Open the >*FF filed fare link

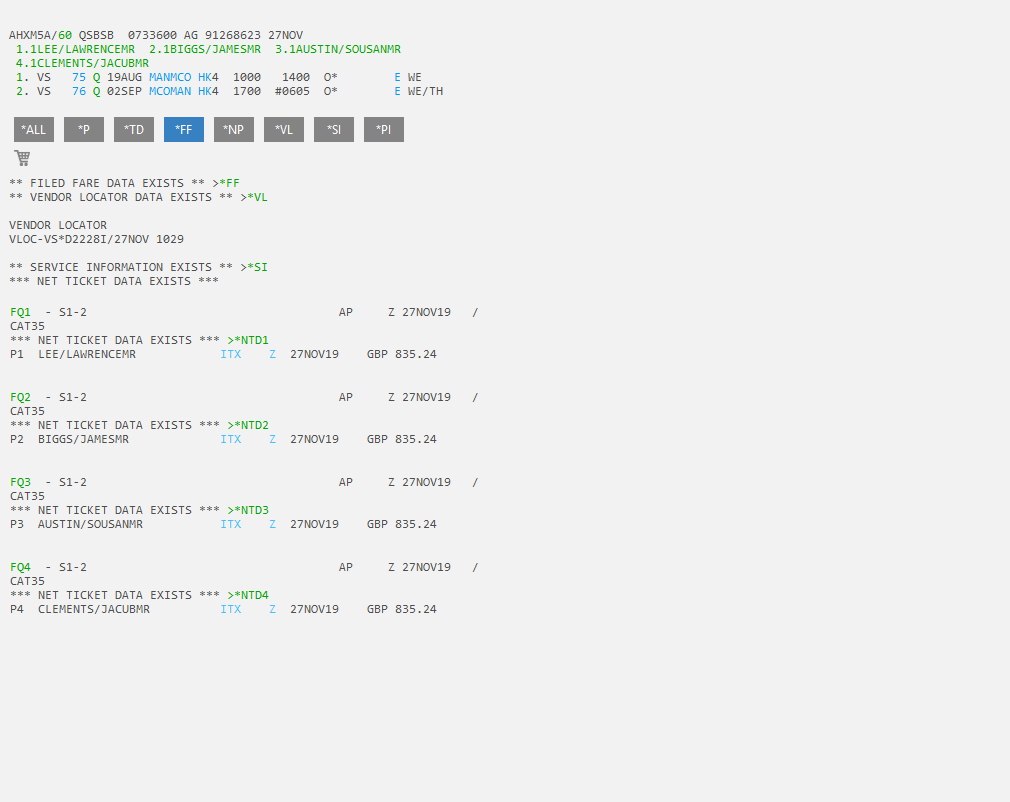pos(226,183)
